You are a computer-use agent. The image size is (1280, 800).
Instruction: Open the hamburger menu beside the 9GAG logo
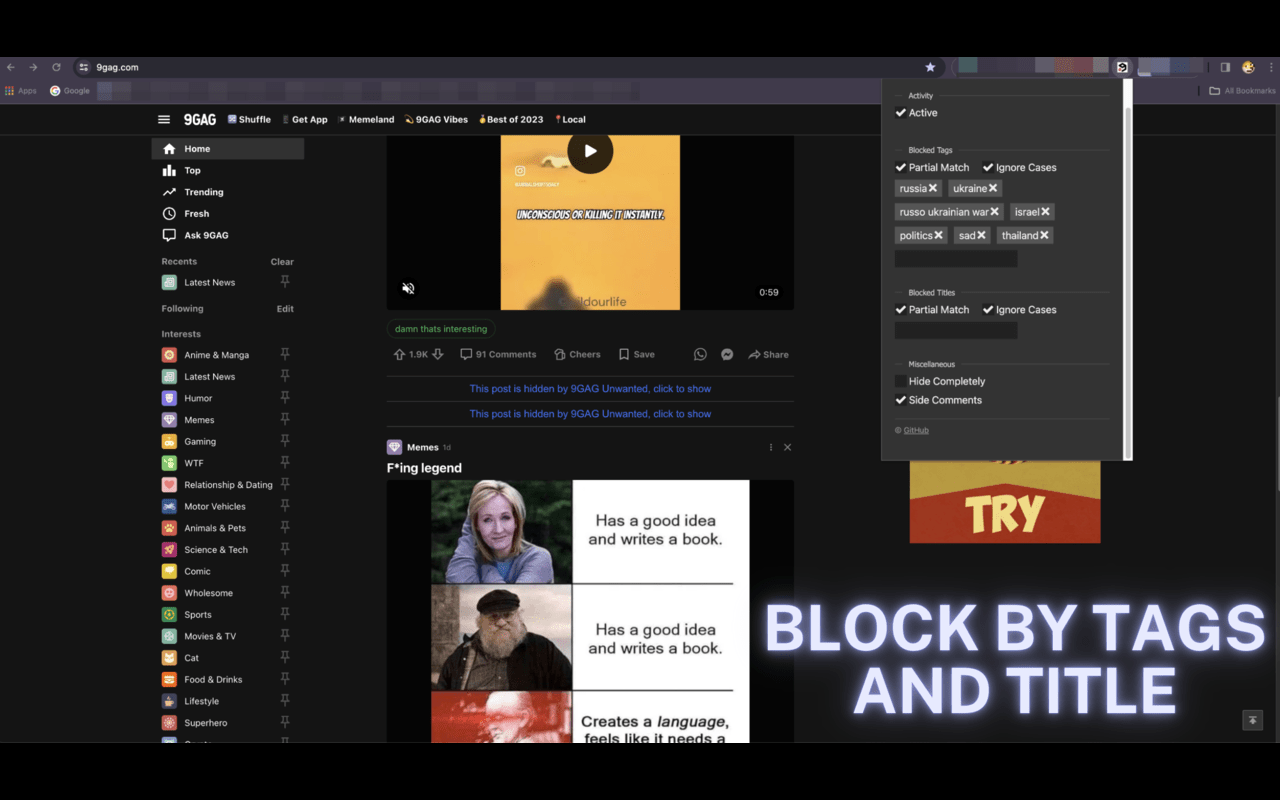tap(164, 119)
